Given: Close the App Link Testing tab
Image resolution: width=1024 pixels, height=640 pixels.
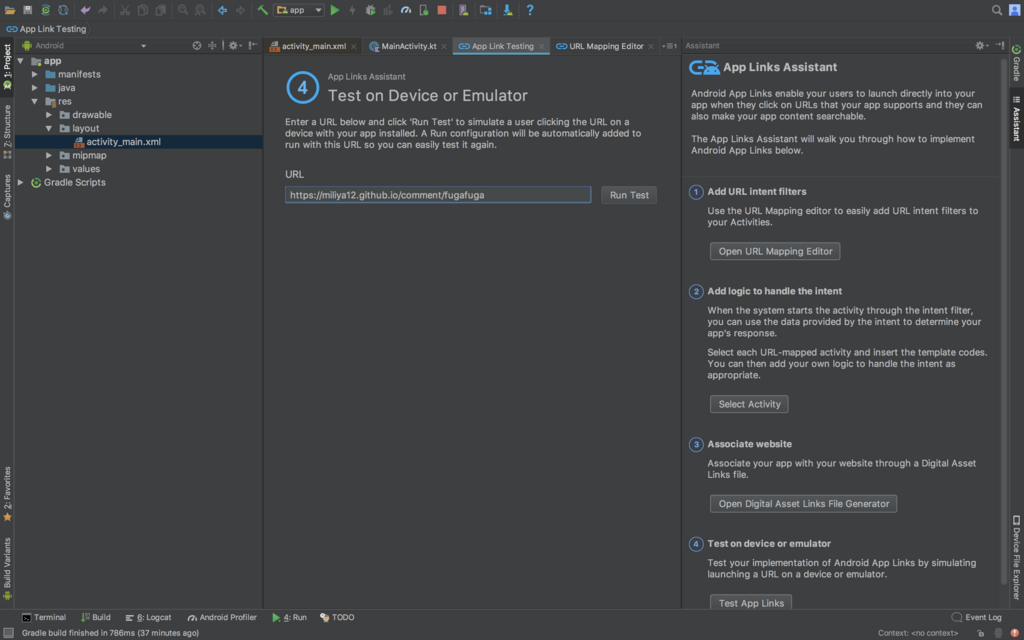Looking at the screenshot, I should tap(541, 46).
